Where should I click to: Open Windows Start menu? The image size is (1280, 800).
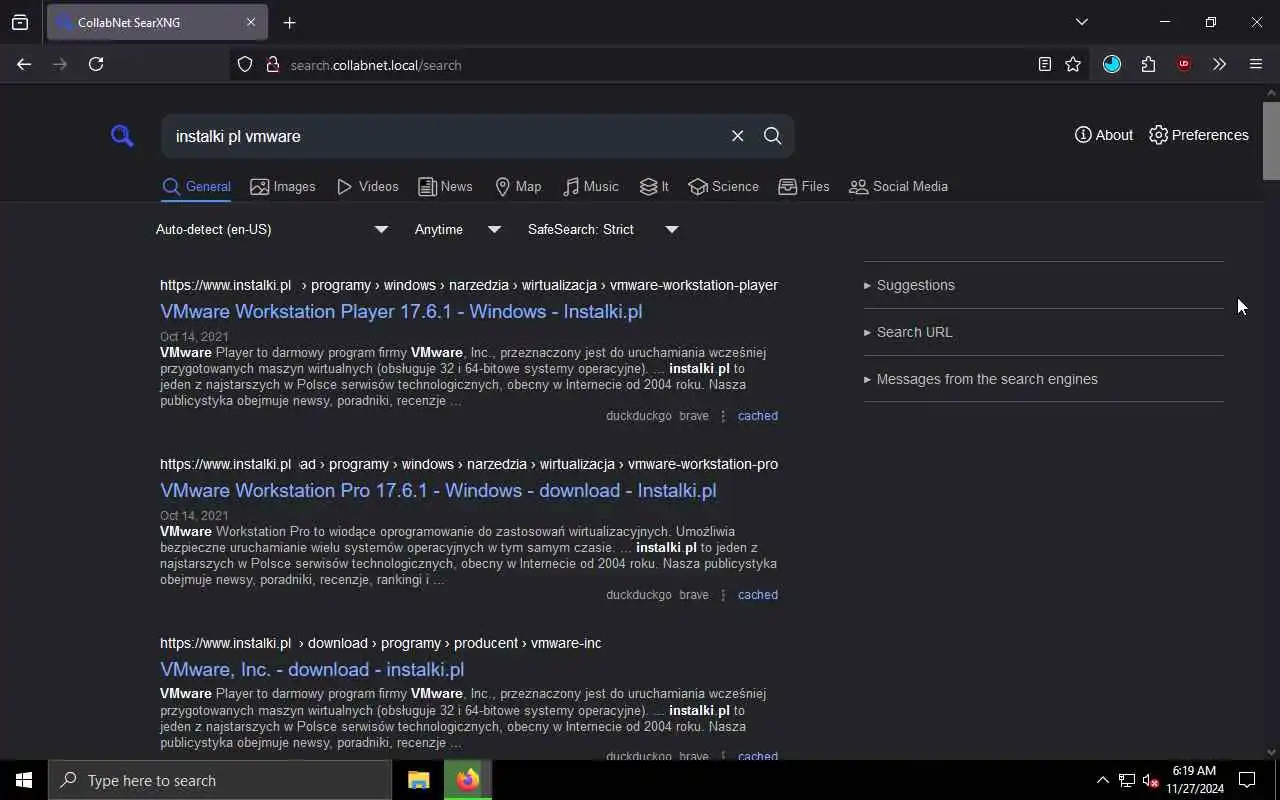coord(24,780)
